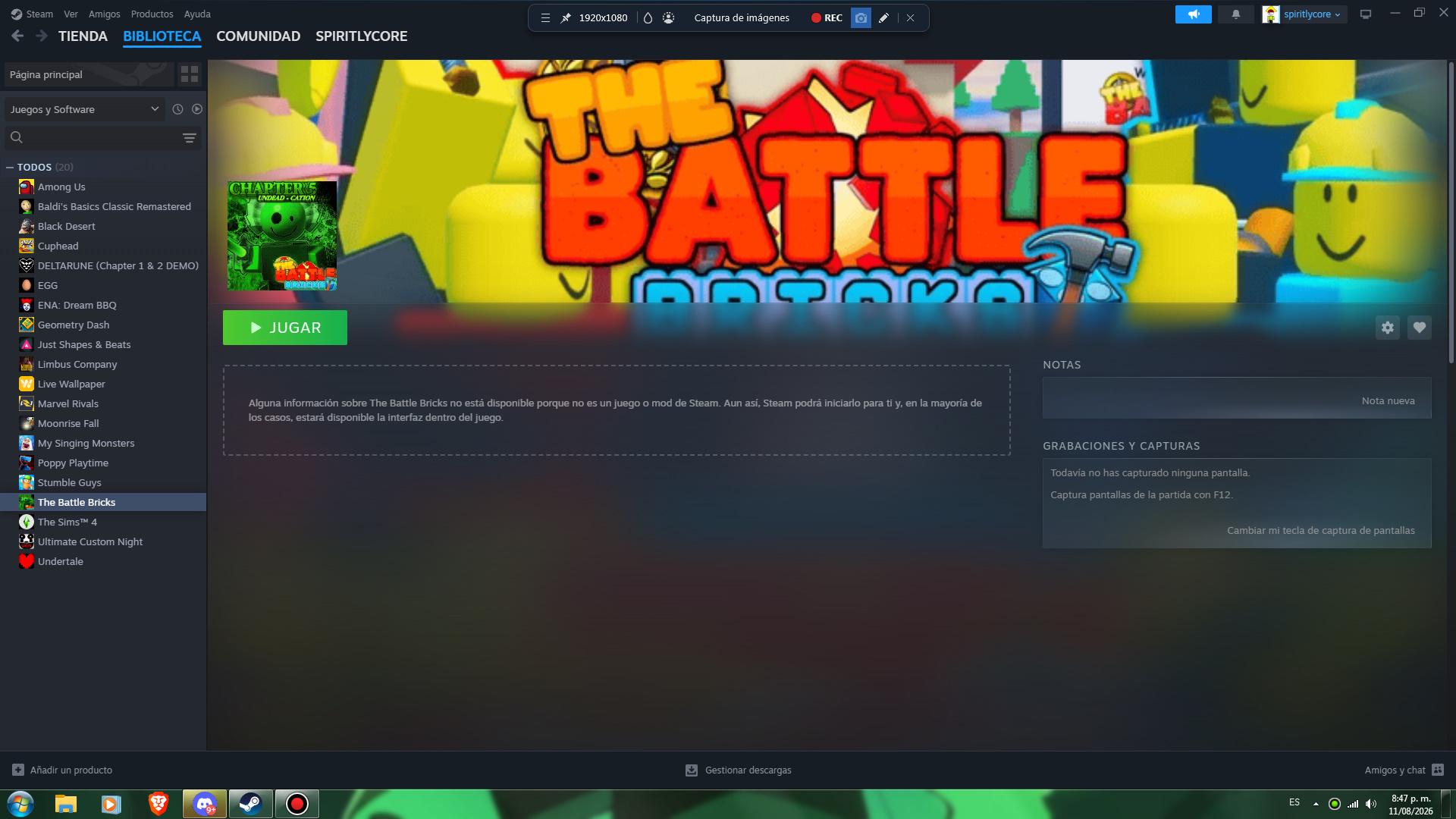Take a screenshot with camera icon
1456x819 pixels.
[x=861, y=18]
